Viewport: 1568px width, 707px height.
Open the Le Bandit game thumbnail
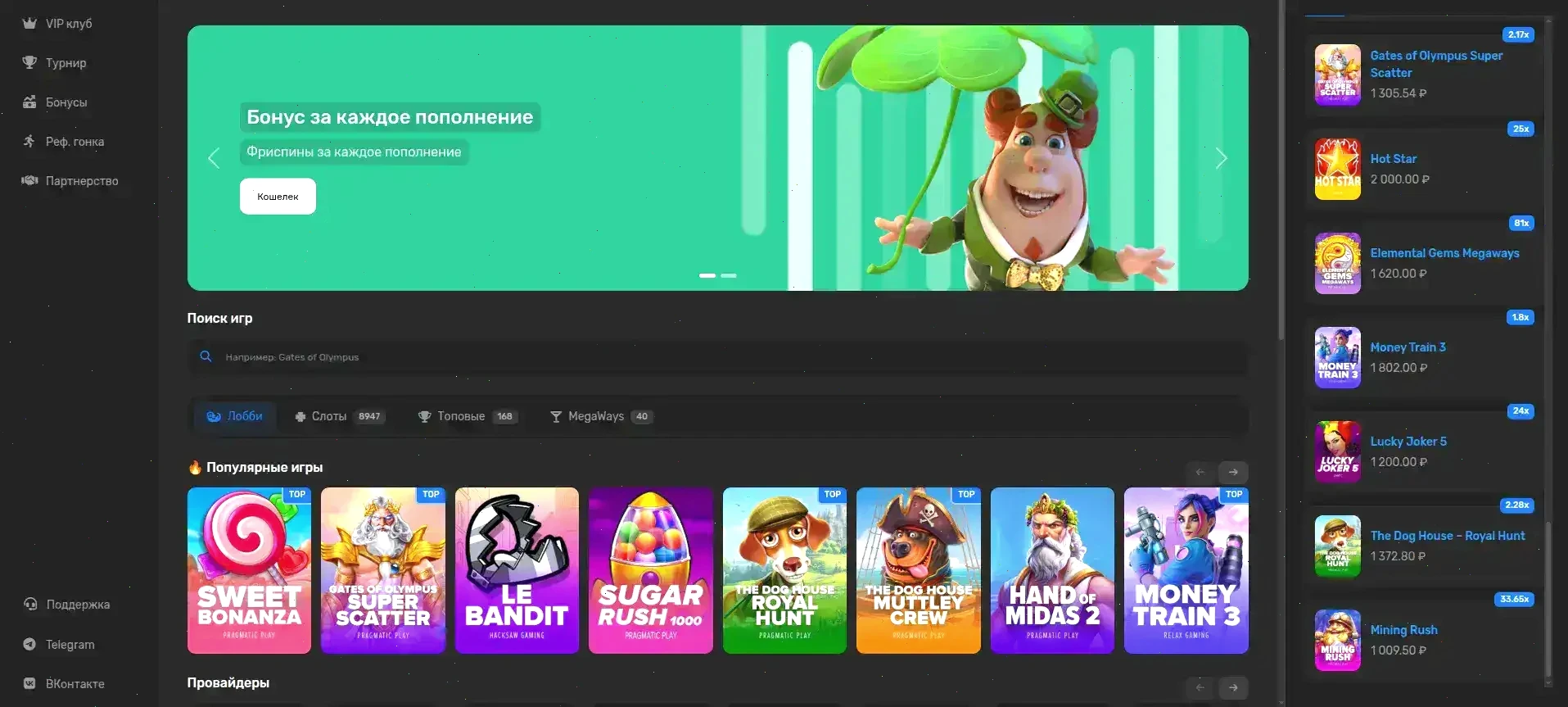pos(517,570)
